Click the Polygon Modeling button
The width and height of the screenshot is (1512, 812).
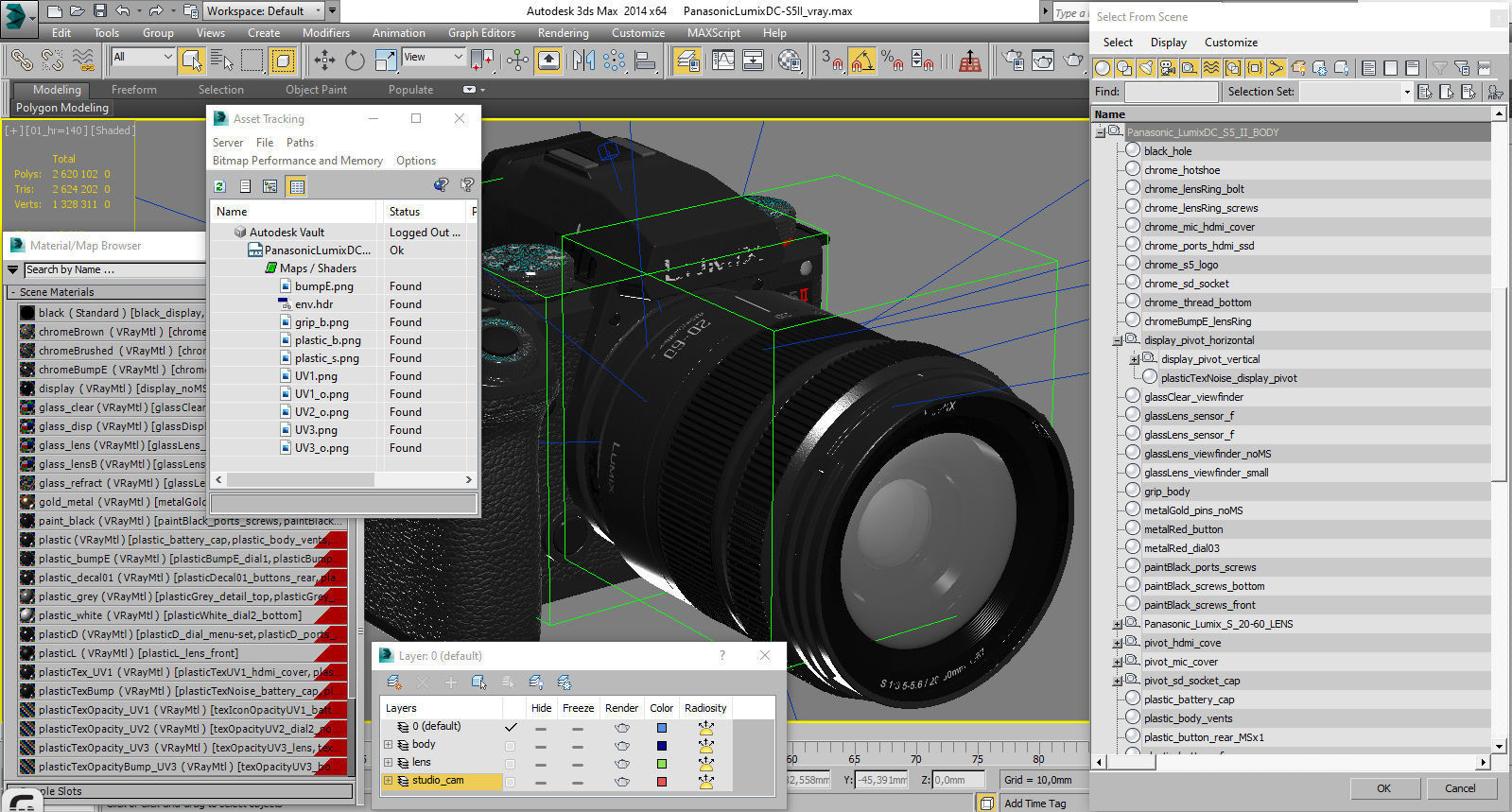click(62, 108)
